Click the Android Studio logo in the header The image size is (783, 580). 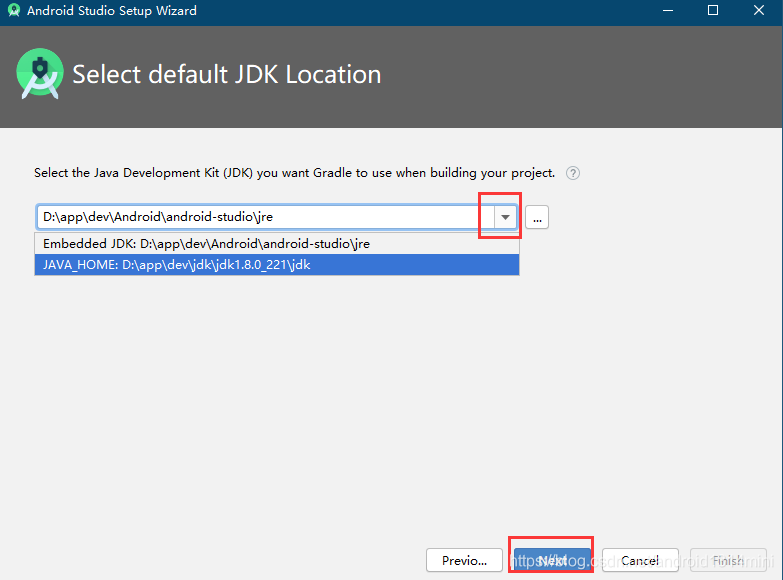(x=40, y=73)
